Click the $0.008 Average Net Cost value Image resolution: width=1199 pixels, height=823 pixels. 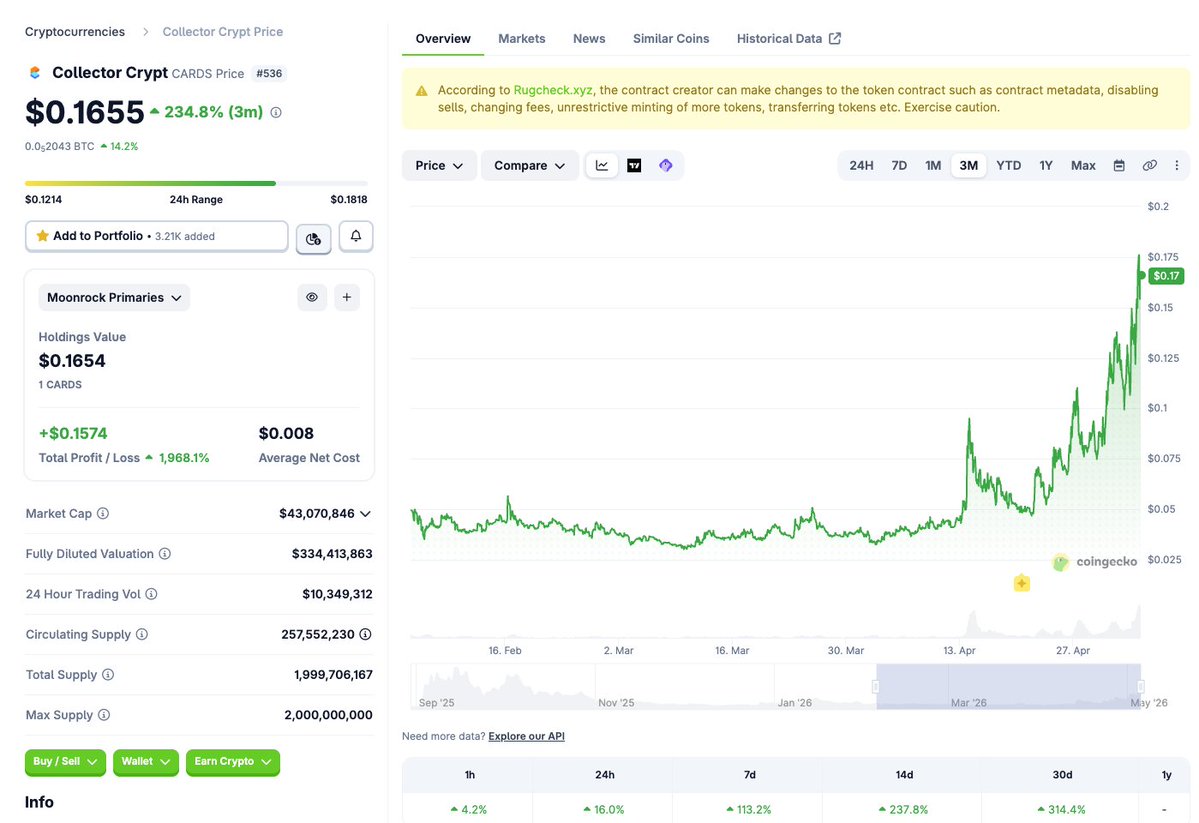click(x=286, y=434)
